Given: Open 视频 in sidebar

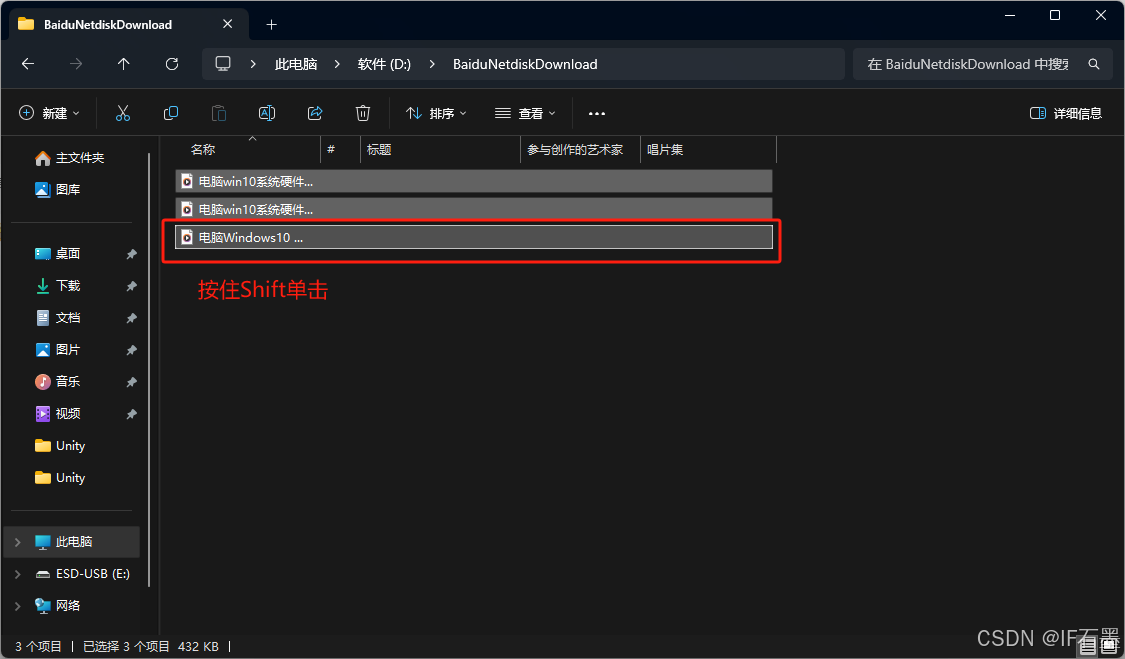Looking at the screenshot, I should click(x=57, y=413).
